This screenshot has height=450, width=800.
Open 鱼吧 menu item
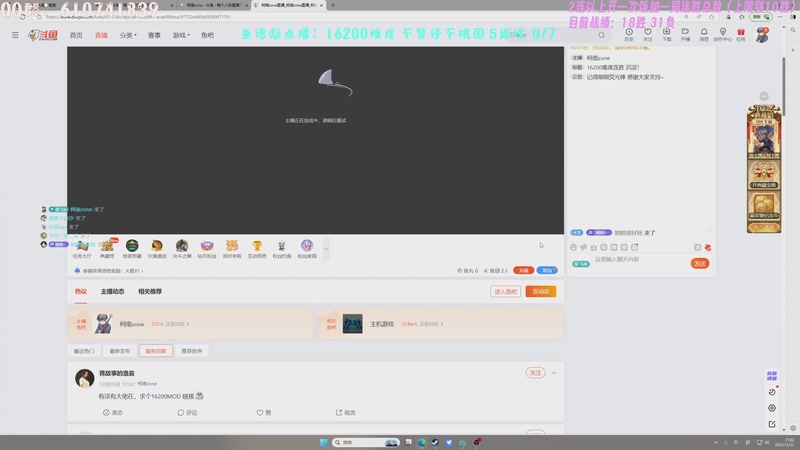coord(207,35)
